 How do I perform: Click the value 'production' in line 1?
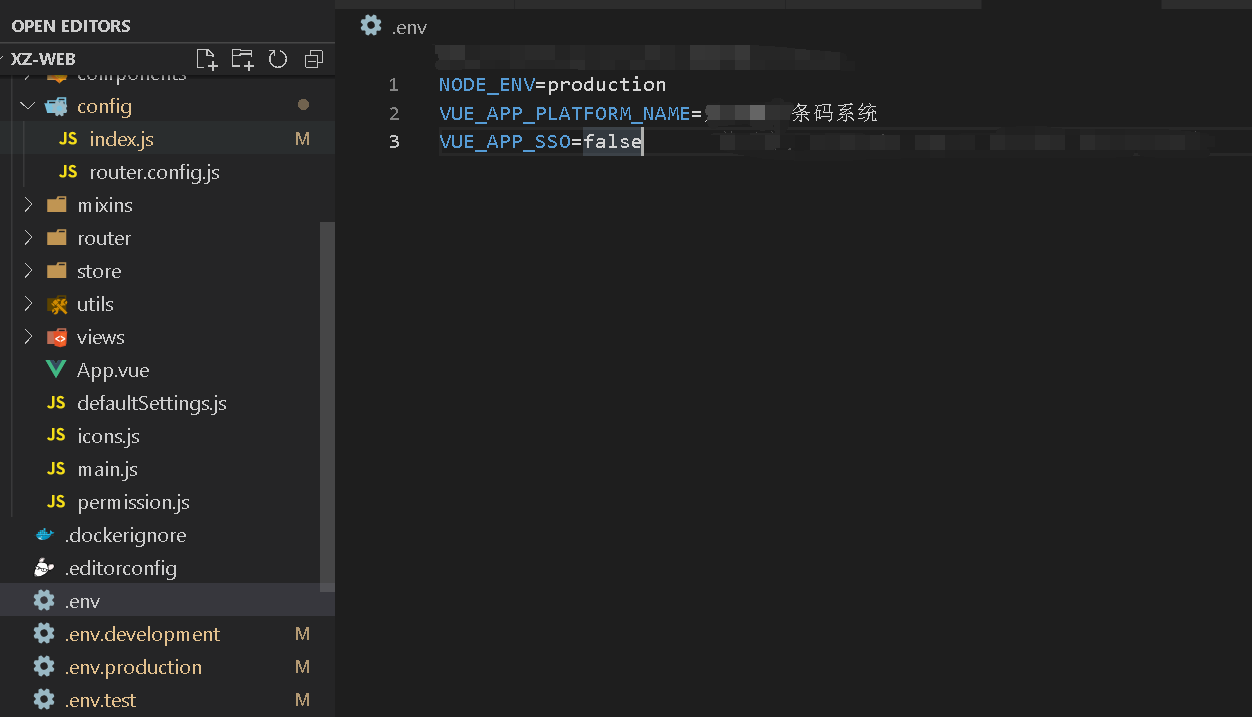click(606, 84)
